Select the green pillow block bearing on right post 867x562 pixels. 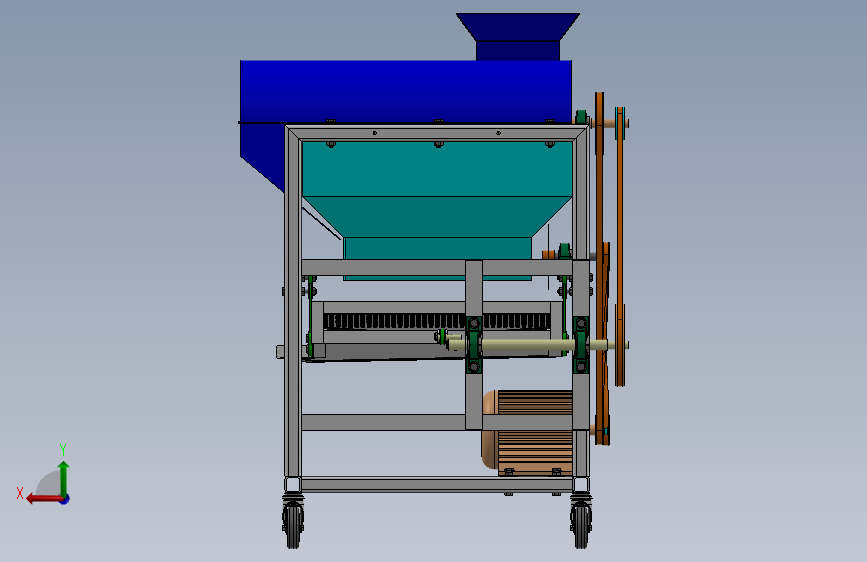(581, 344)
